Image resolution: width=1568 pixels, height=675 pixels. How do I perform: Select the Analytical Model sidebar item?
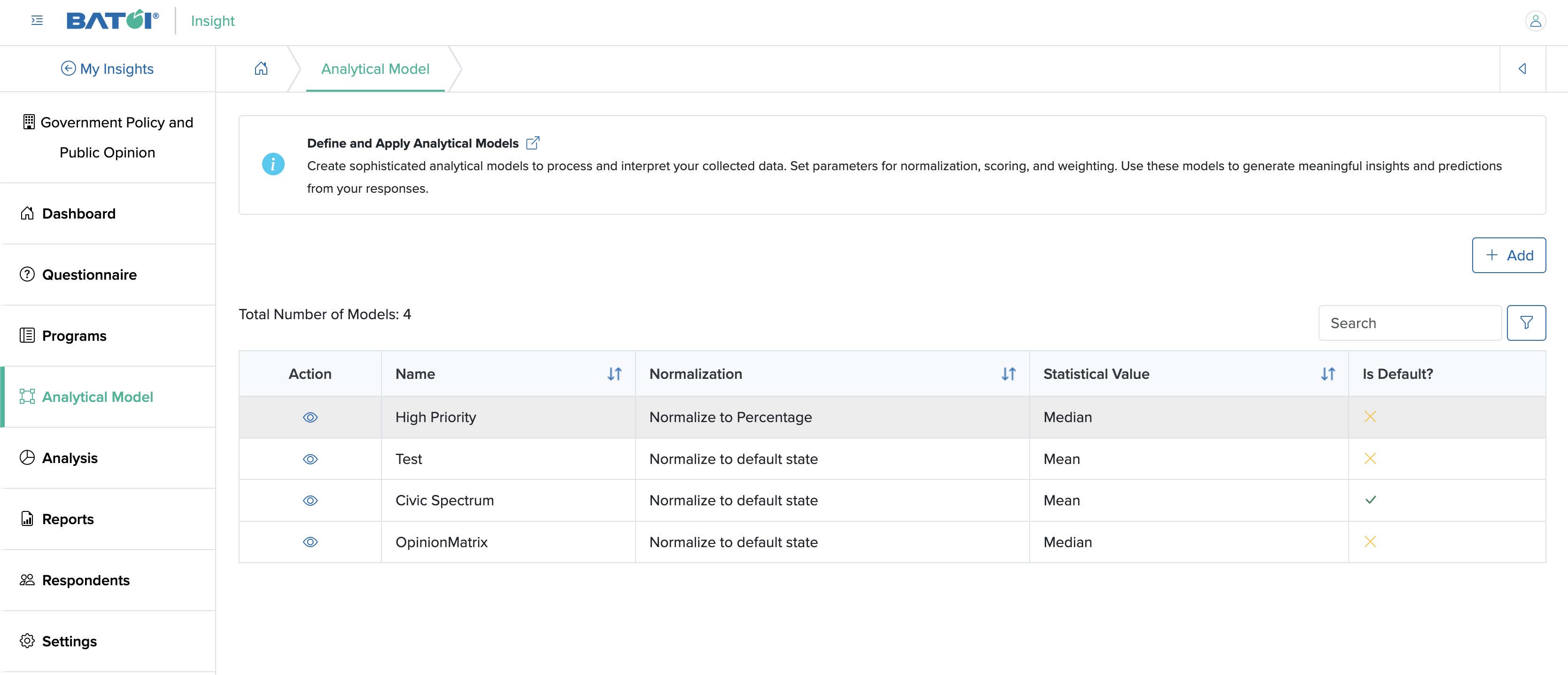pos(108,397)
